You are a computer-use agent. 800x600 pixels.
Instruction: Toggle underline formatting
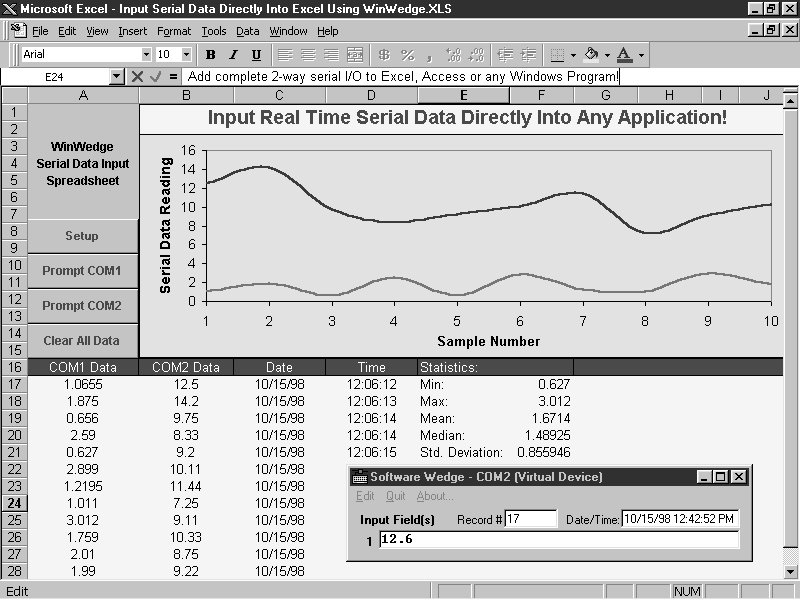pyautogui.click(x=256, y=55)
